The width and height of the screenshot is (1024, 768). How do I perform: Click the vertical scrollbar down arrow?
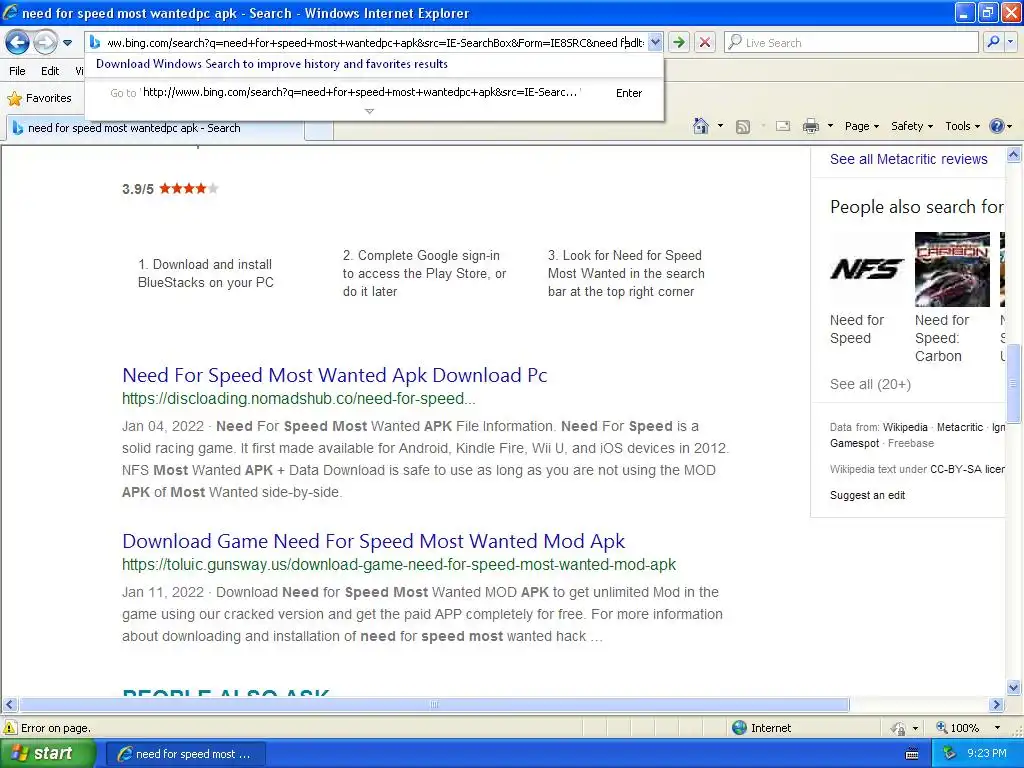pos(1014,687)
